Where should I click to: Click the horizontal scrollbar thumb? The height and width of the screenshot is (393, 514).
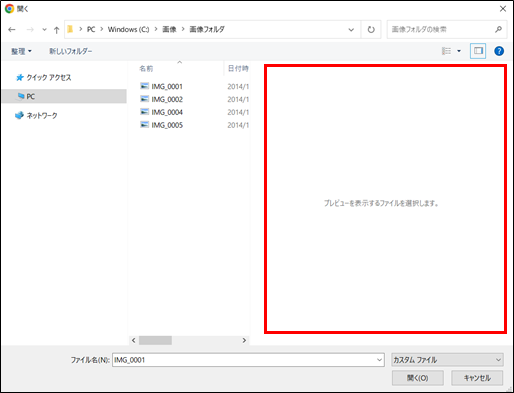coord(155,340)
